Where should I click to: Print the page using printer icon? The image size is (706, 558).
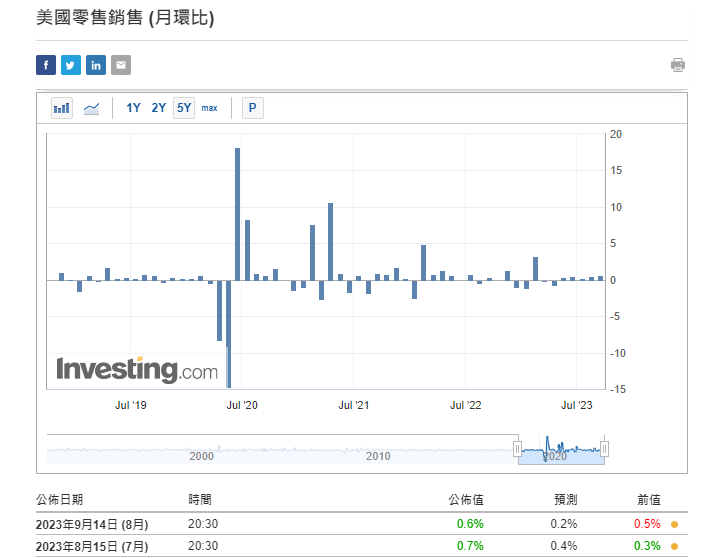[678, 65]
